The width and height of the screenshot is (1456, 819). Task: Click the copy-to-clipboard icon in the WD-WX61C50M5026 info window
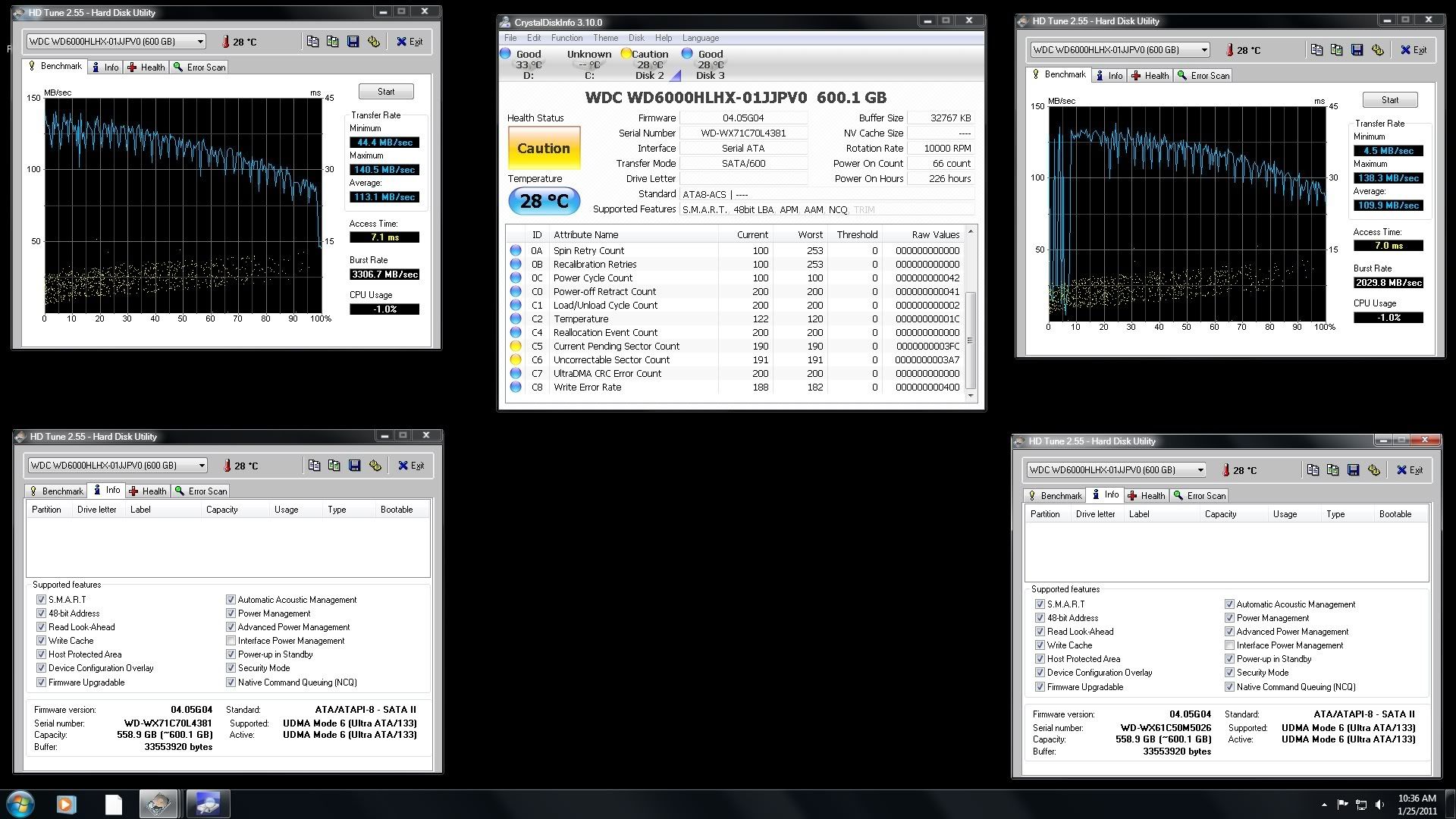(1313, 470)
